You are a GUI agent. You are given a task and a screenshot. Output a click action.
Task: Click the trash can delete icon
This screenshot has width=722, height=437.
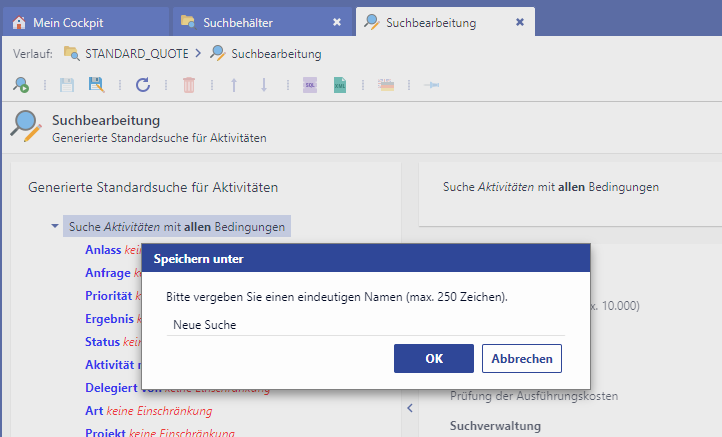click(189, 85)
